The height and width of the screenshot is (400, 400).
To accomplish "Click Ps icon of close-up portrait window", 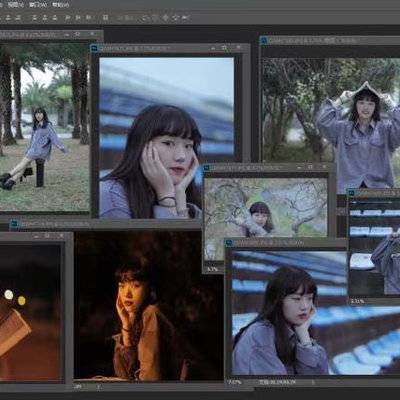I will (94, 49).
